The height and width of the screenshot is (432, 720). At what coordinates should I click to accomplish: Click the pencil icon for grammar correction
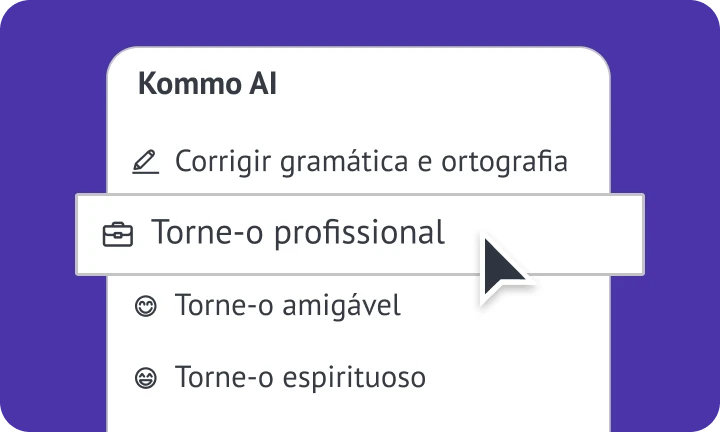[145, 161]
